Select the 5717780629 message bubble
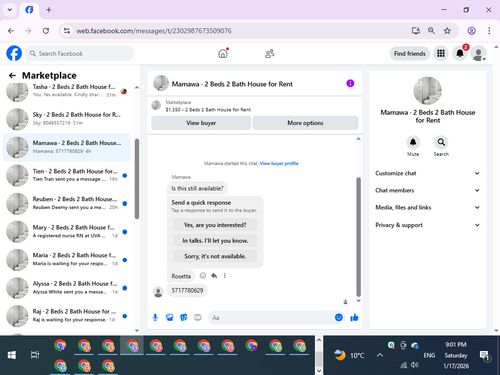The width and height of the screenshot is (500, 375). (187, 290)
